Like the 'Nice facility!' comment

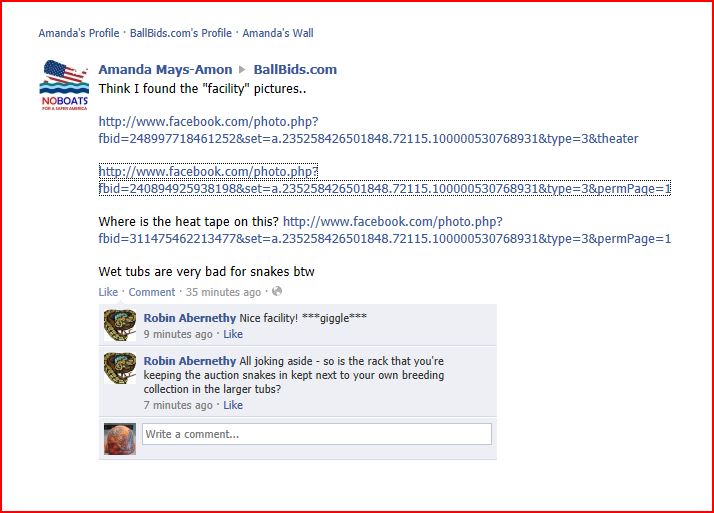(233, 334)
